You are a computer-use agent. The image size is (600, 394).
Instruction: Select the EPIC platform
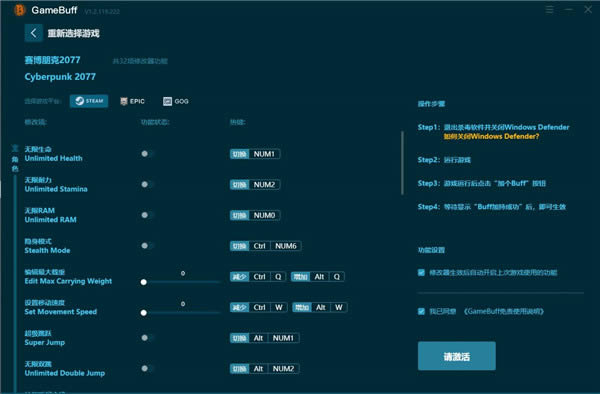(132, 101)
